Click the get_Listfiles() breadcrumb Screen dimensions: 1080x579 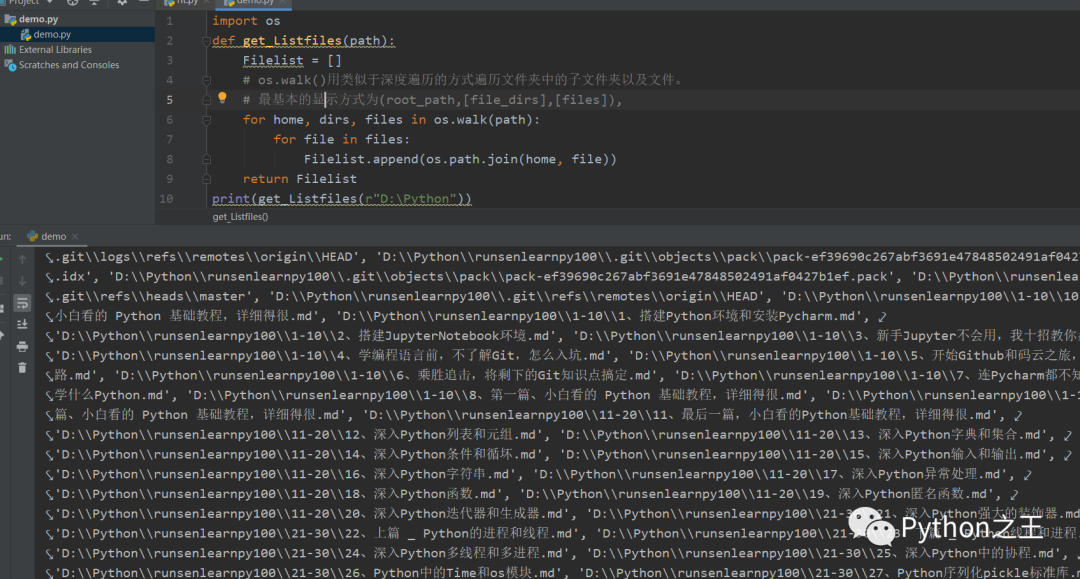(240, 217)
